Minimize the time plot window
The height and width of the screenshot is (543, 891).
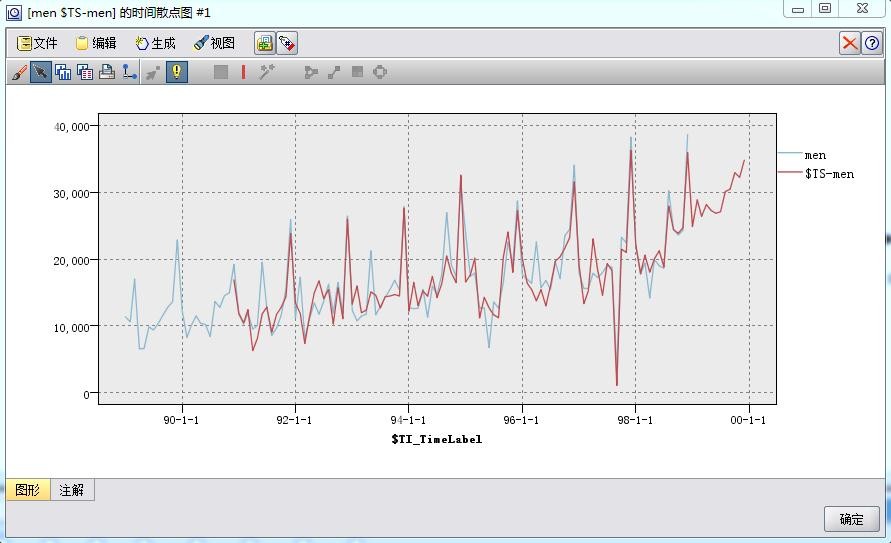(x=798, y=9)
